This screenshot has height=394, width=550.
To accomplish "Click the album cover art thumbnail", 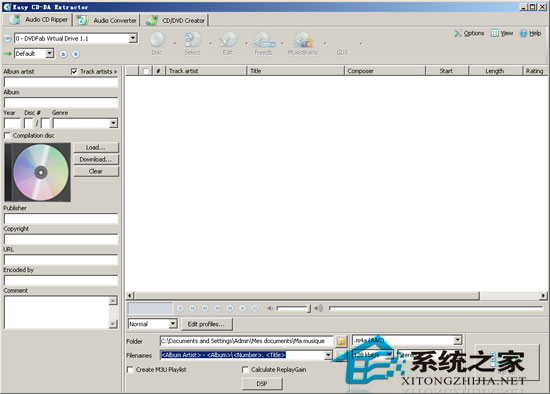I will (38, 172).
